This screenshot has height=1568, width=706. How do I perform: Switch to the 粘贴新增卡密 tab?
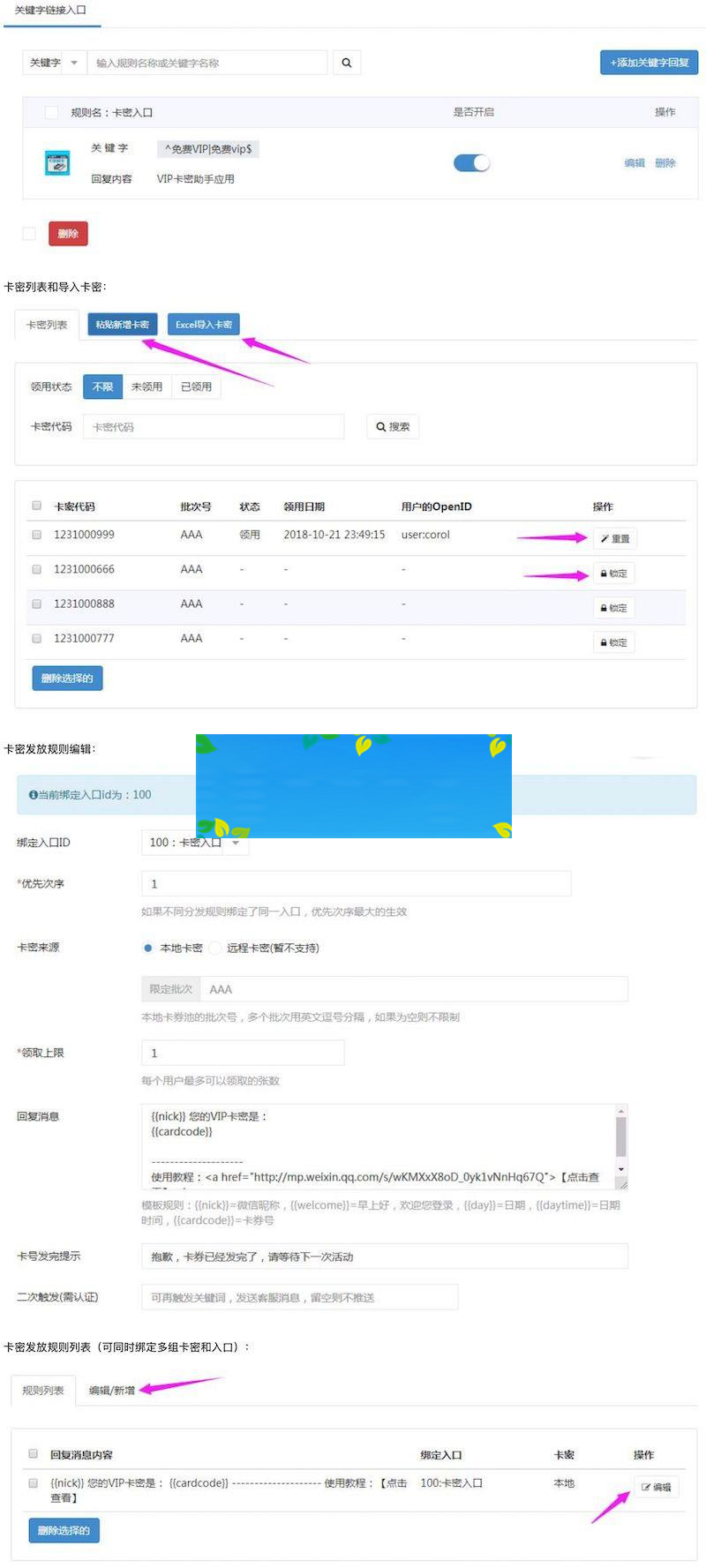(x=123, y=325)
